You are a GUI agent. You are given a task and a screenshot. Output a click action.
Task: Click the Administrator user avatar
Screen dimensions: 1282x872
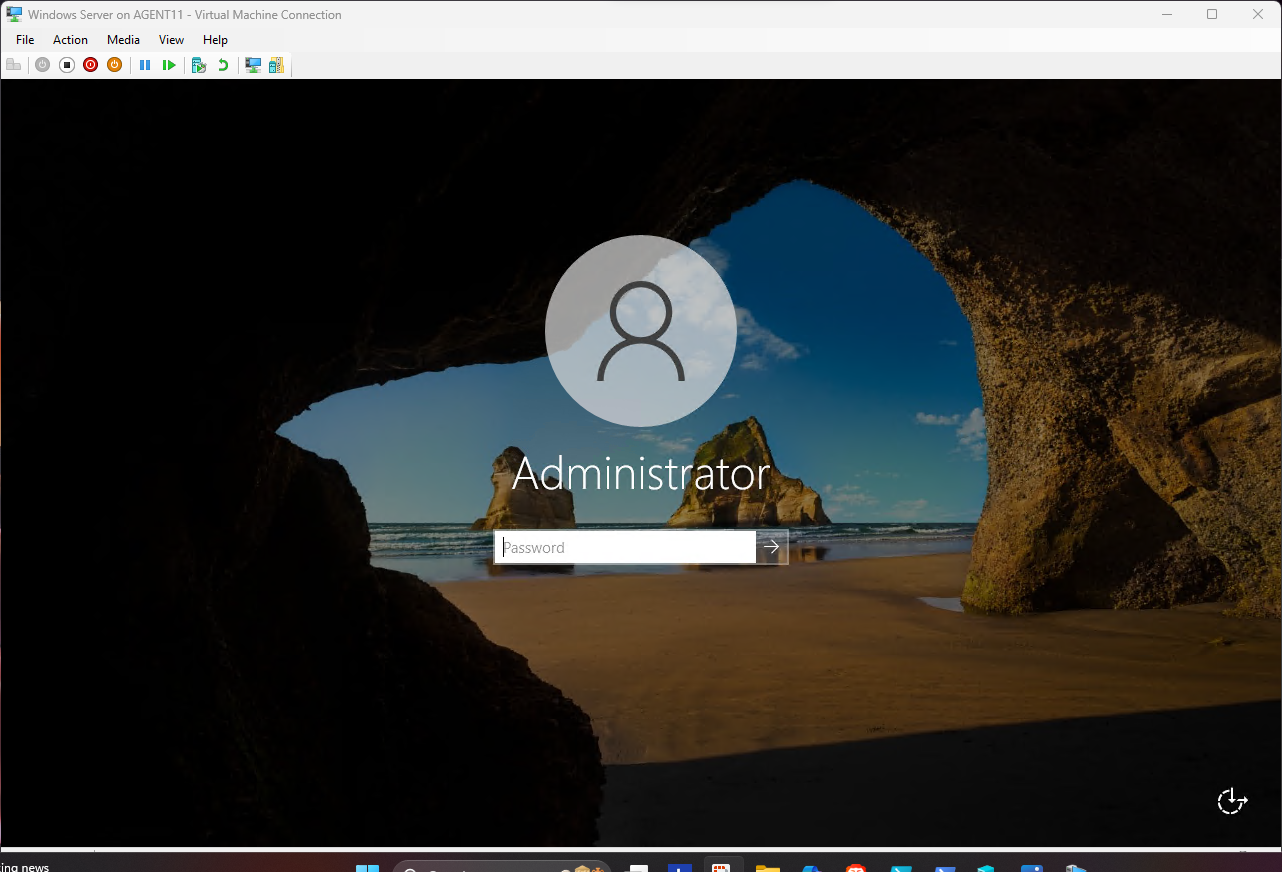[x=641, y=331]
